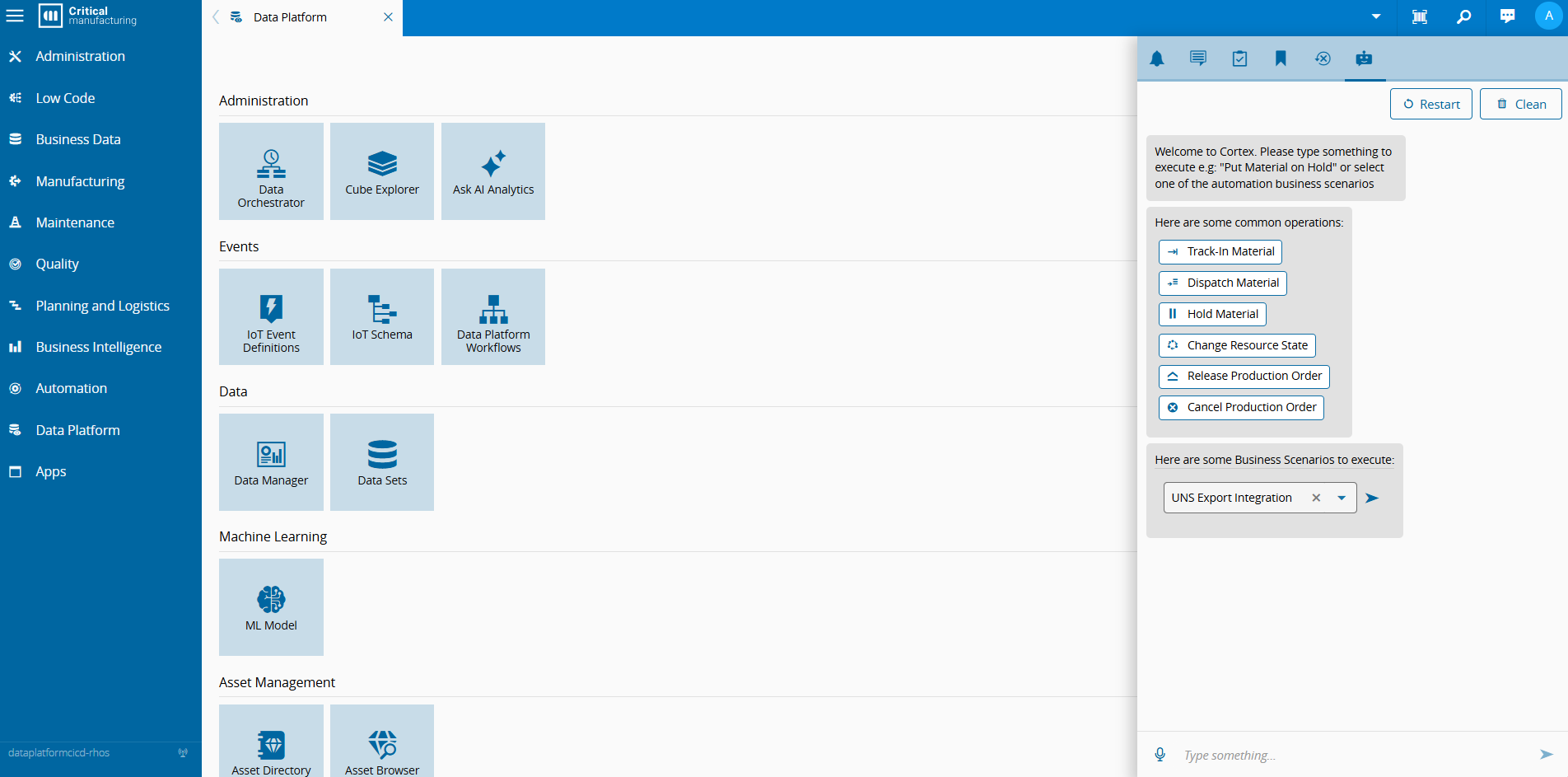Click the barcode scanner icon
Image resolution: width=1568 pixels, height=777 pixels.
click(1420, 16)
